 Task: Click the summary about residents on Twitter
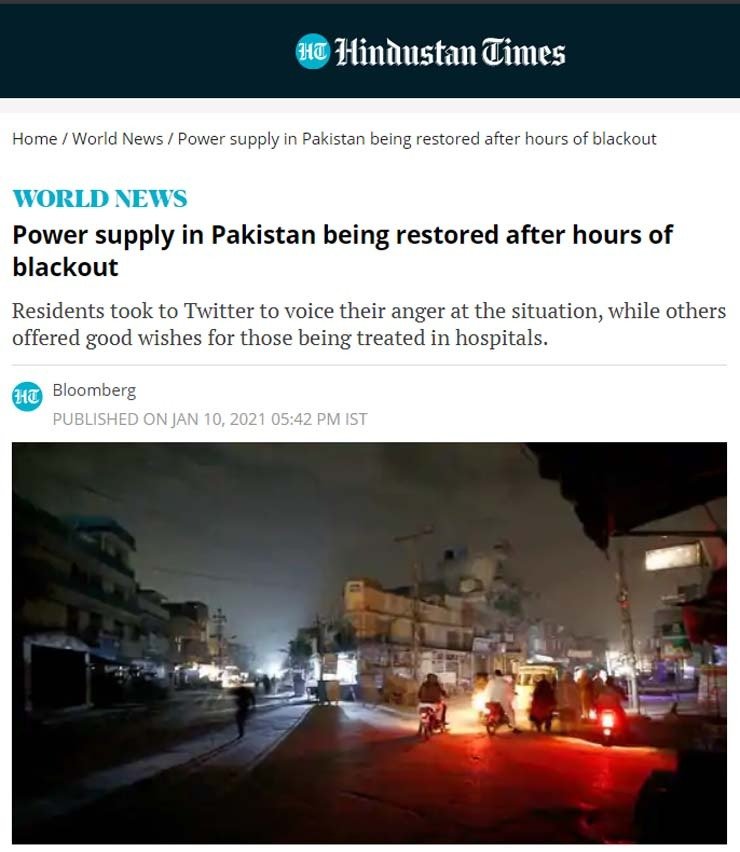[x=369, y=324]
